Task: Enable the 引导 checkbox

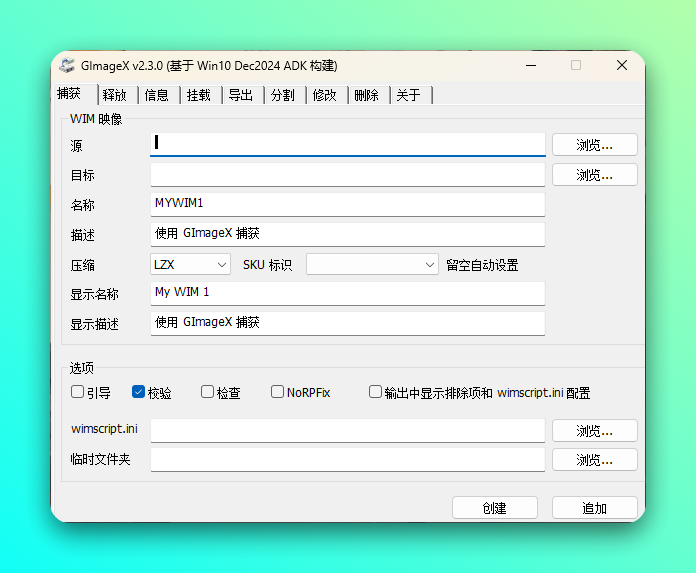Action: [x=78, y=392]
